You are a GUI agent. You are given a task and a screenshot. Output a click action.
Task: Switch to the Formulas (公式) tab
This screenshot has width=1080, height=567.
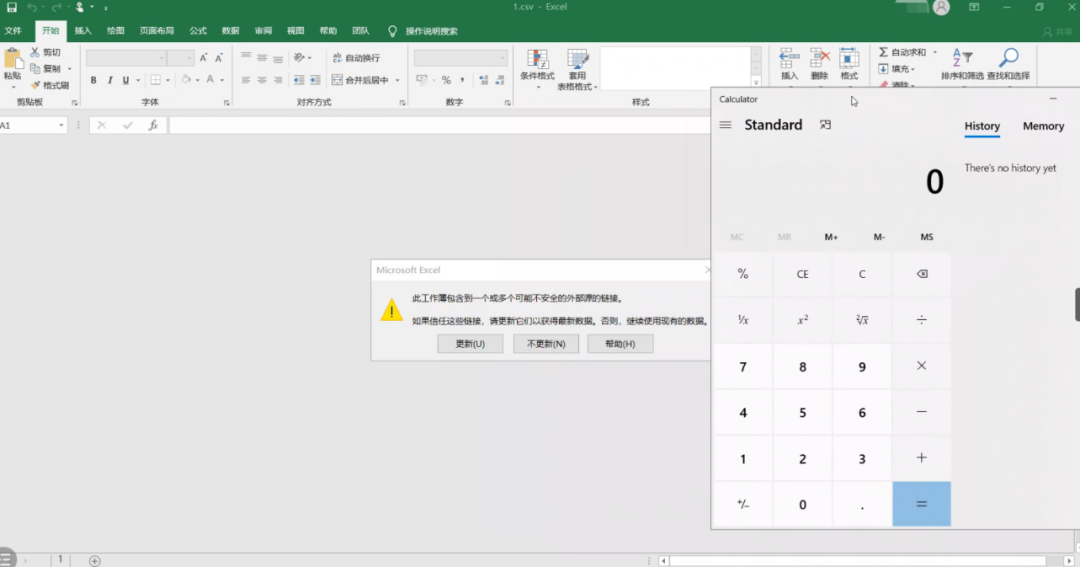click(x=198, y=31)
